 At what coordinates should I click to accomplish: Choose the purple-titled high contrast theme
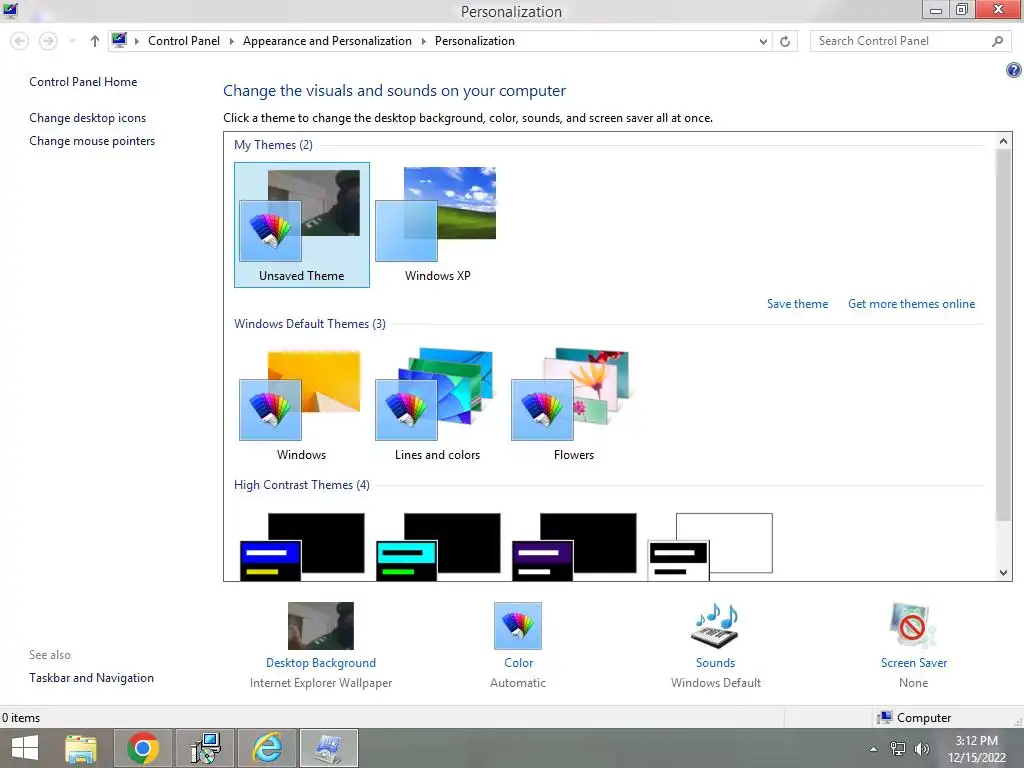tap(574, 546)
